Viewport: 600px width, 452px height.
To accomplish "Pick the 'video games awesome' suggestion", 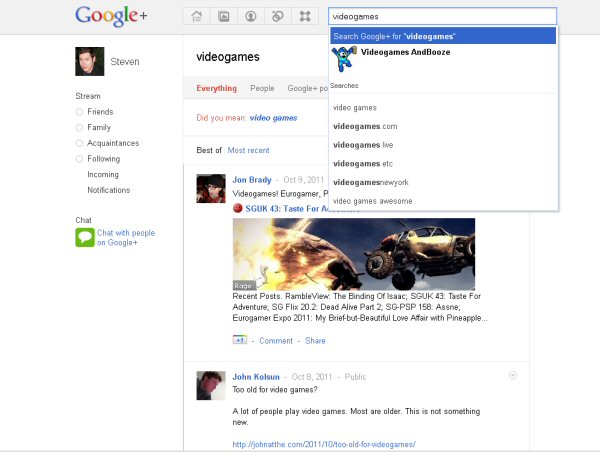I will [443, 201].
